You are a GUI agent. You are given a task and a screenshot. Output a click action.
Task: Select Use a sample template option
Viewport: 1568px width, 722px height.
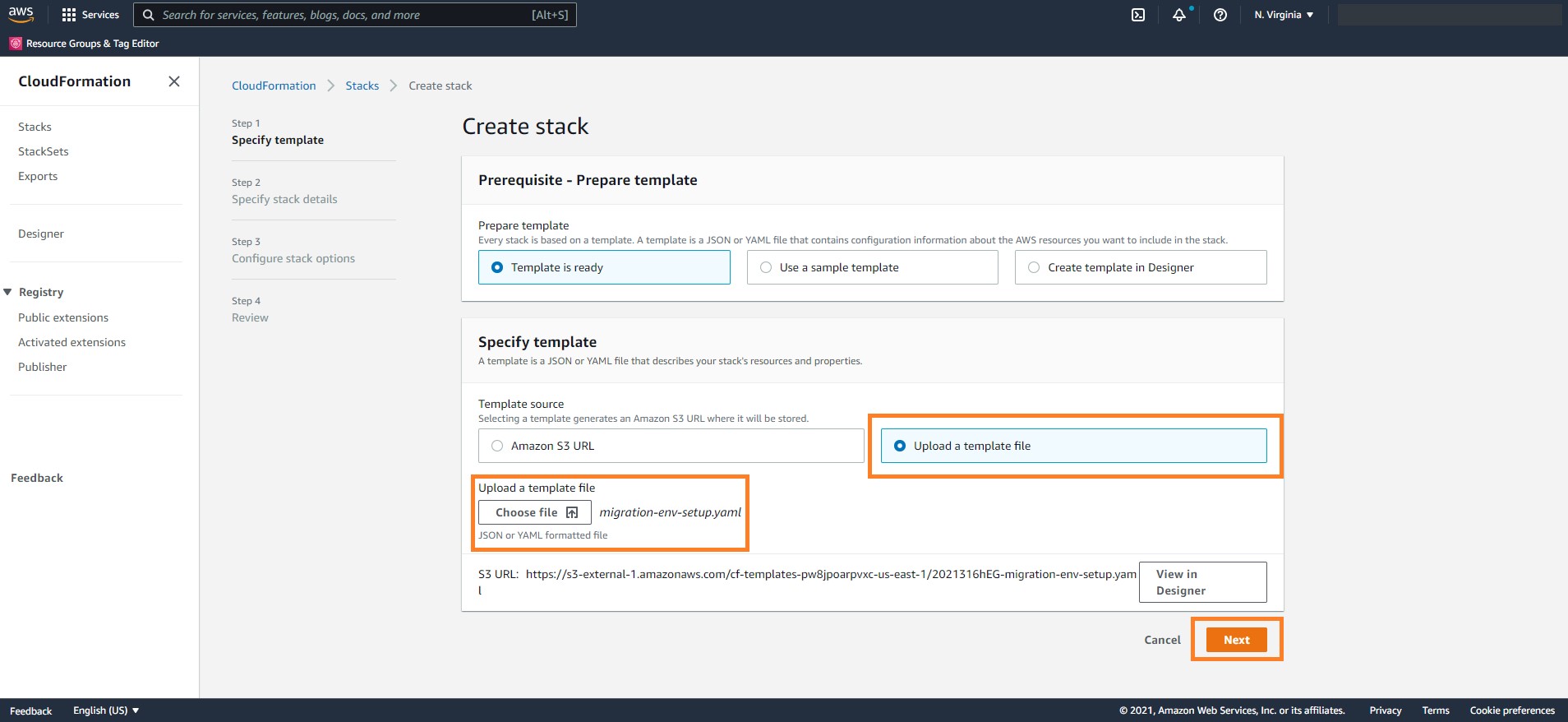point(872,267)
